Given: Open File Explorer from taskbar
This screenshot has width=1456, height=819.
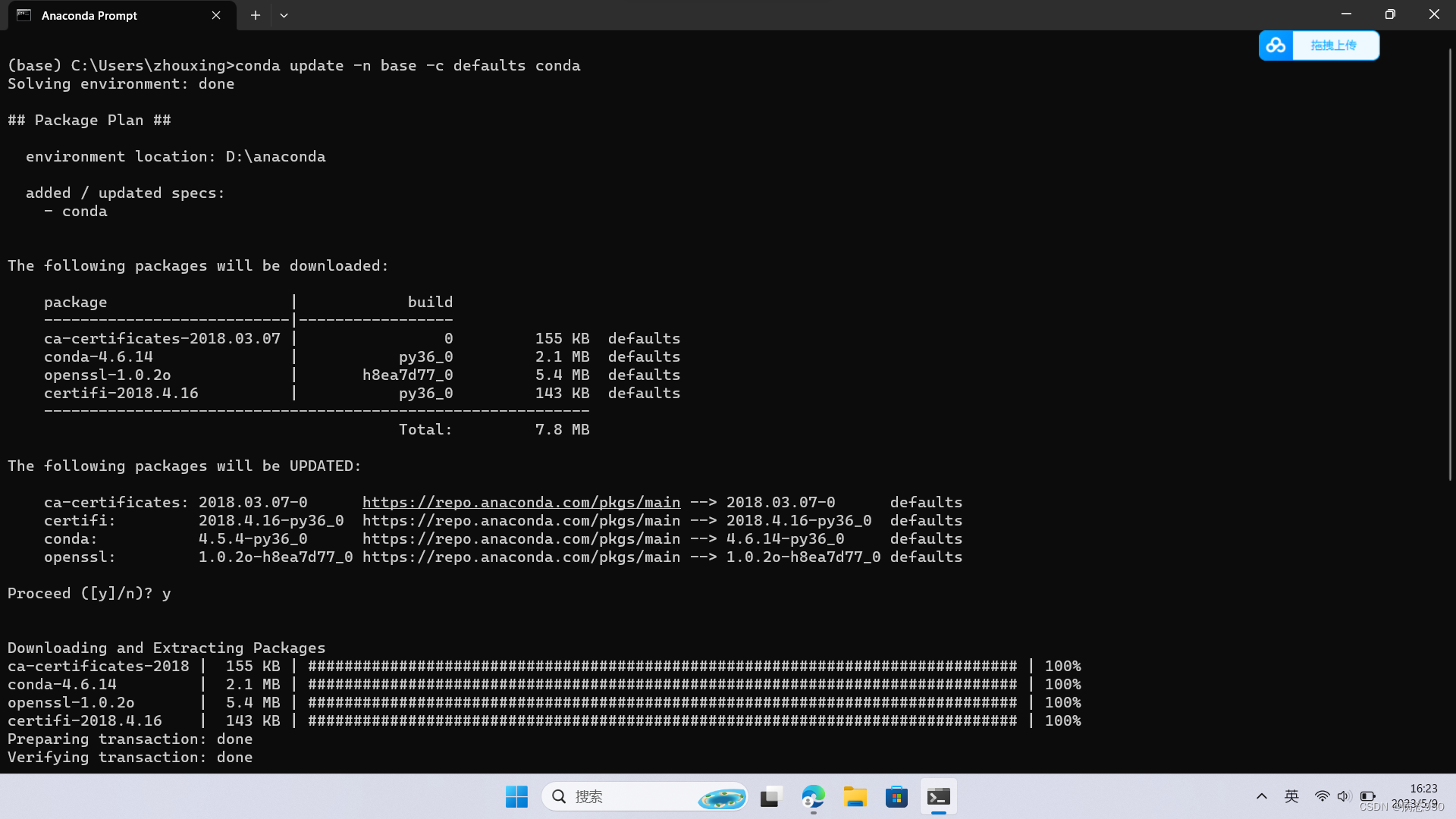Looking at the screenshot, I should pyautogui.click(x=855, y=796).
